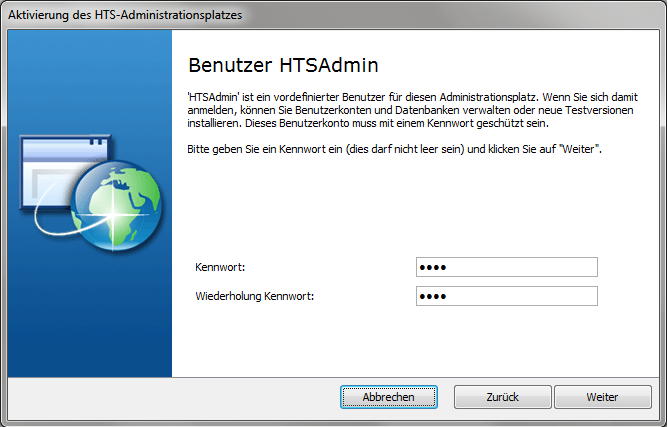668x427 pixels.
Task: Continue by clicking Weiter
Action: click(602, 397)
